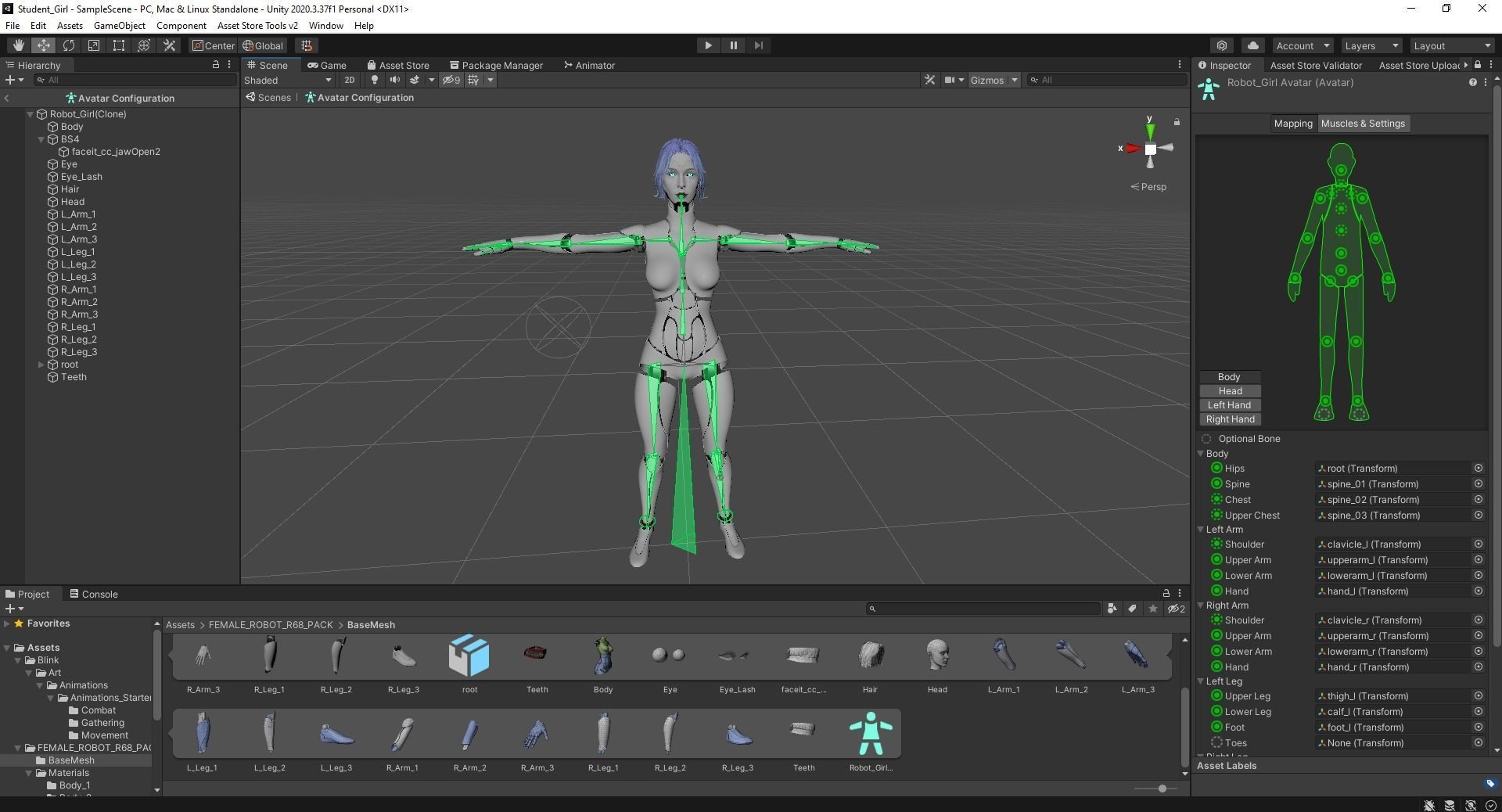The height and width of the screenshot is (812, 1502).
Task: Open custom editor tools icon
Action: pyautogui.click(x=168, y=45)
